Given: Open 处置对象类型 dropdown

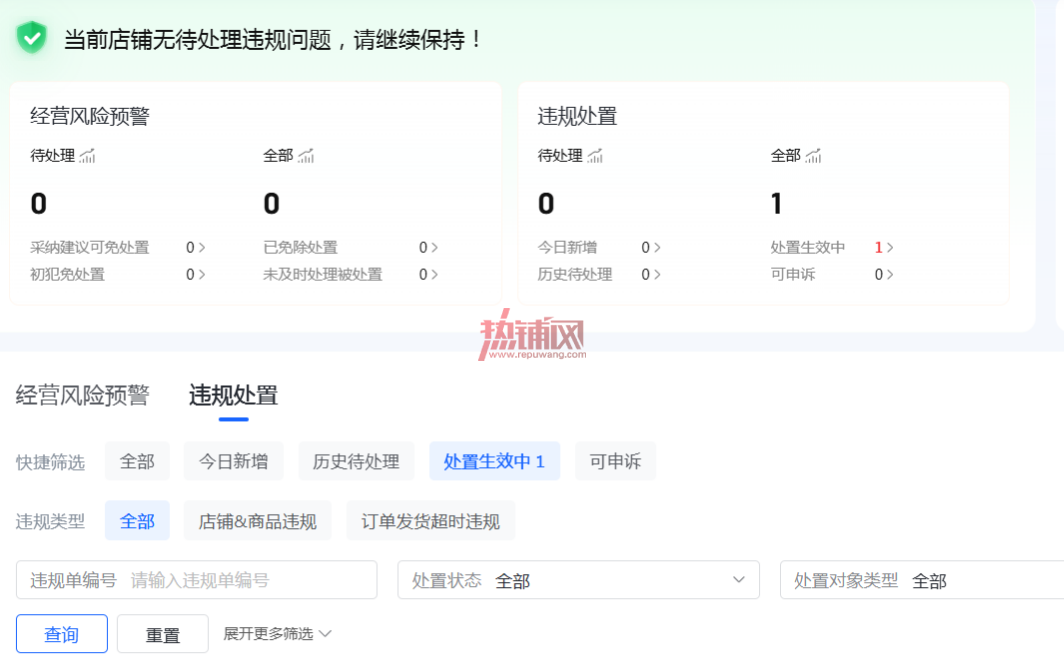Looking at the screenshot, I should click(x=922, y=580).
